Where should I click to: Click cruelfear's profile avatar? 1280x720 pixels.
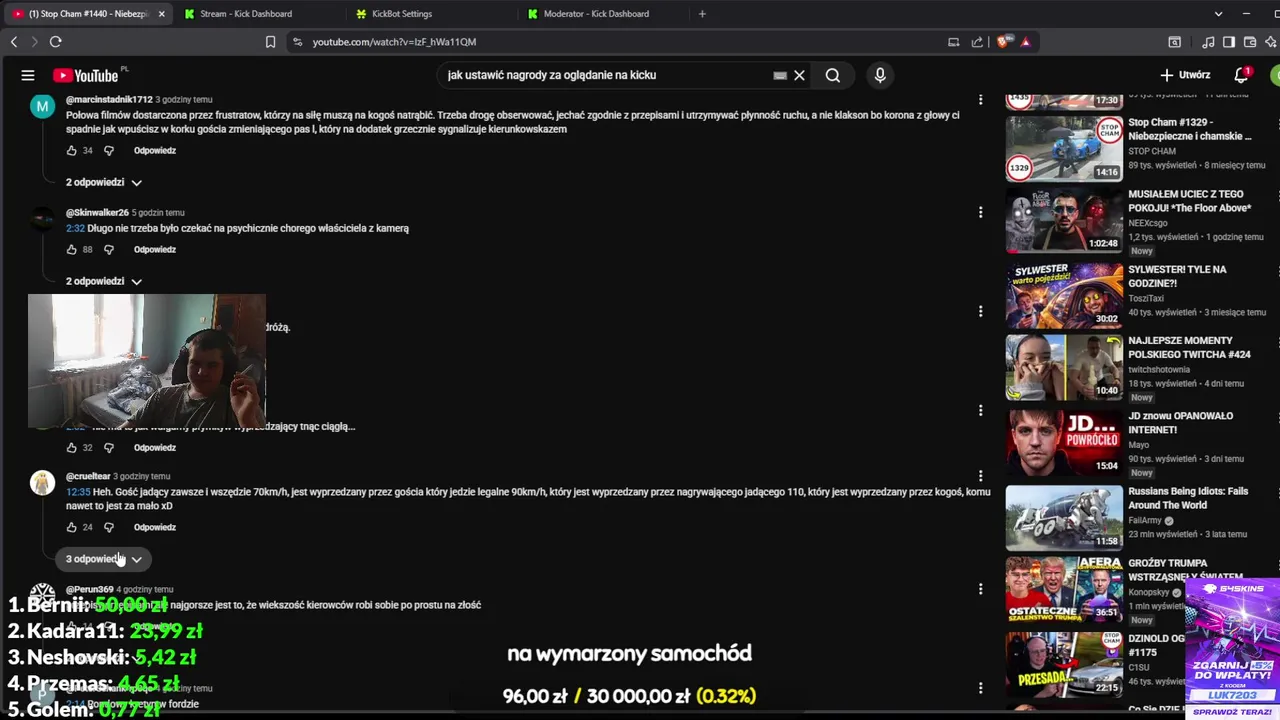click(x=42, y=483)
